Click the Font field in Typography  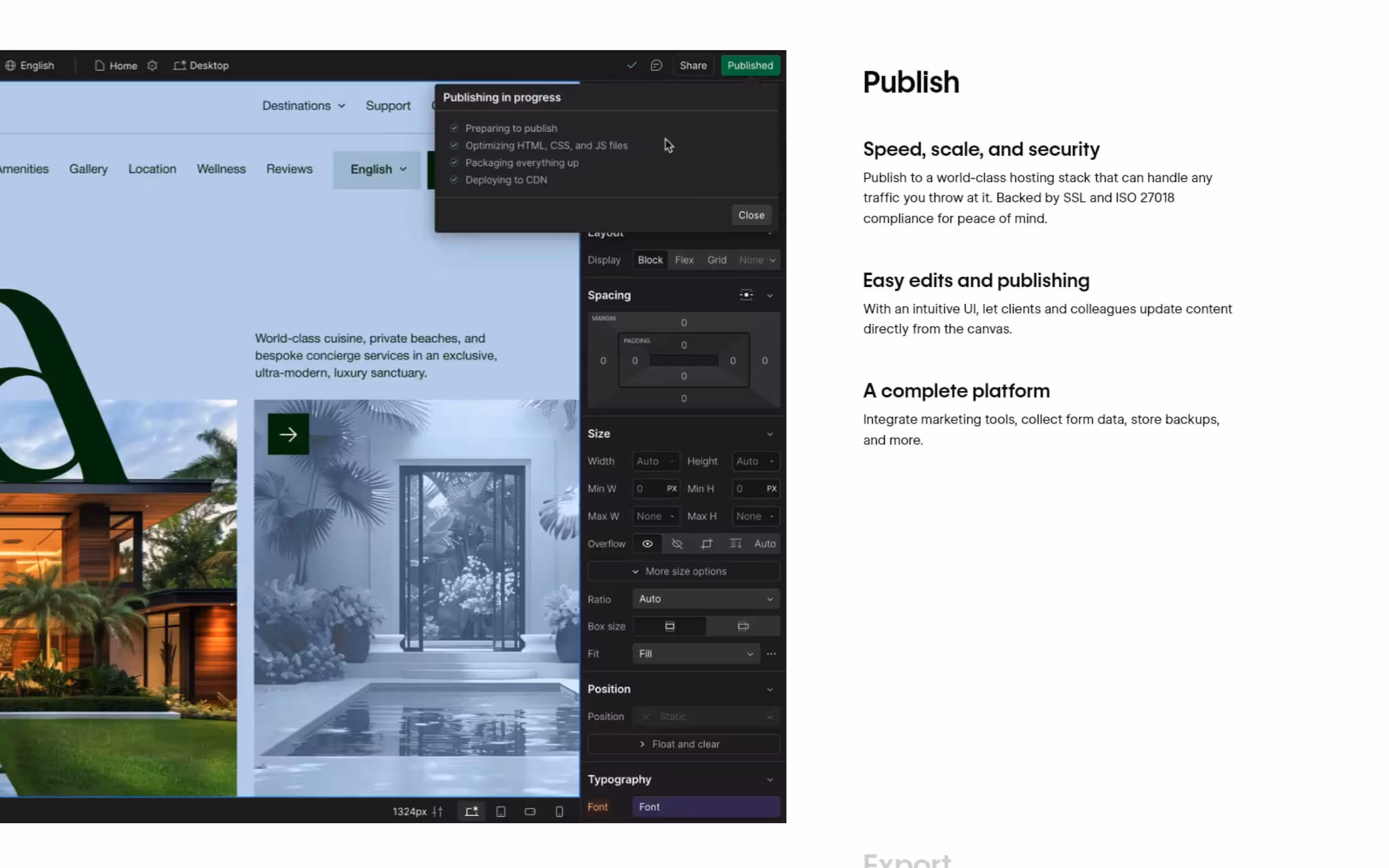point(705,807)
